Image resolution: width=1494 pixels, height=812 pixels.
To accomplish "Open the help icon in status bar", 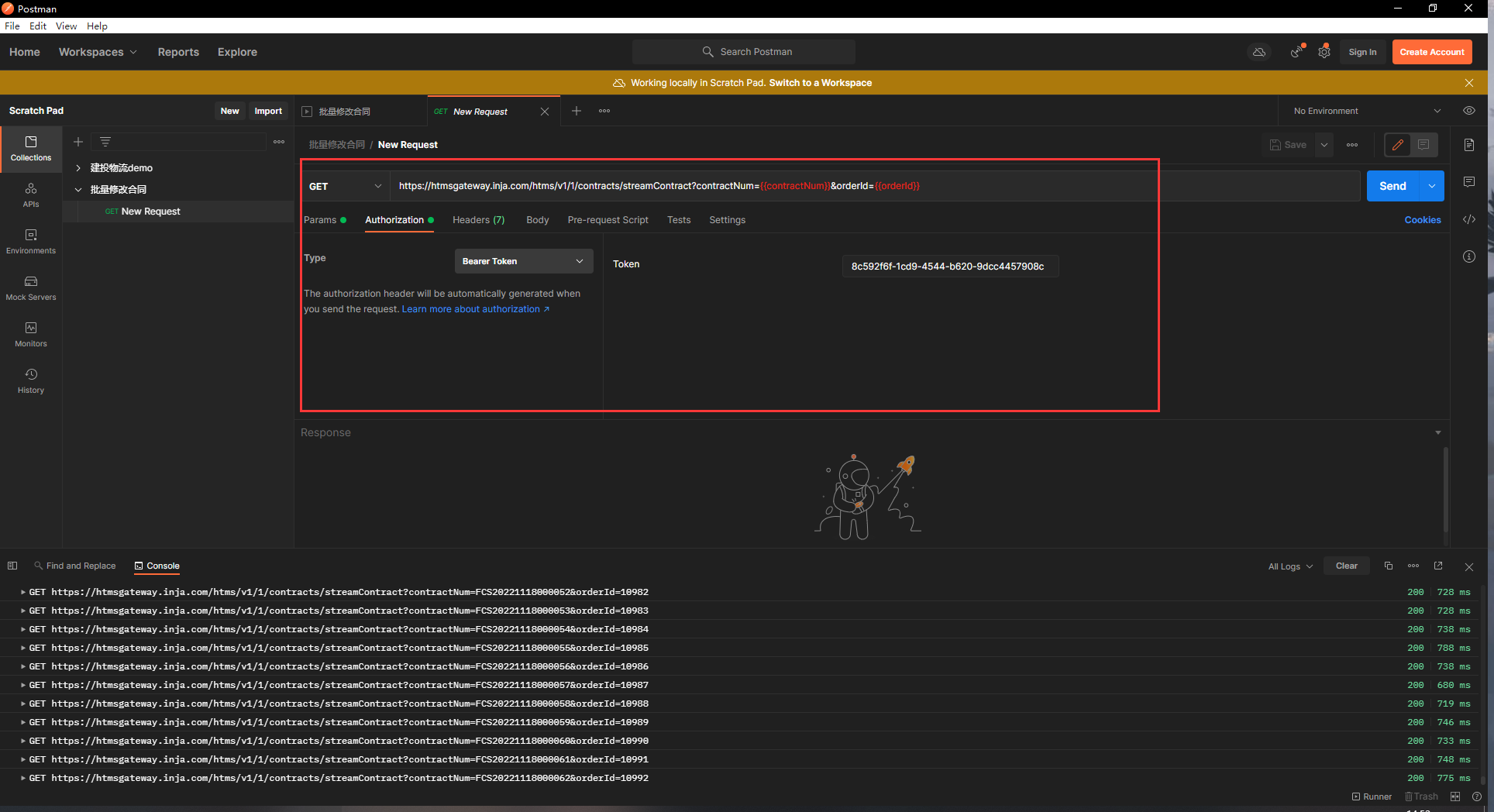I will click(x=1477, y=797).
